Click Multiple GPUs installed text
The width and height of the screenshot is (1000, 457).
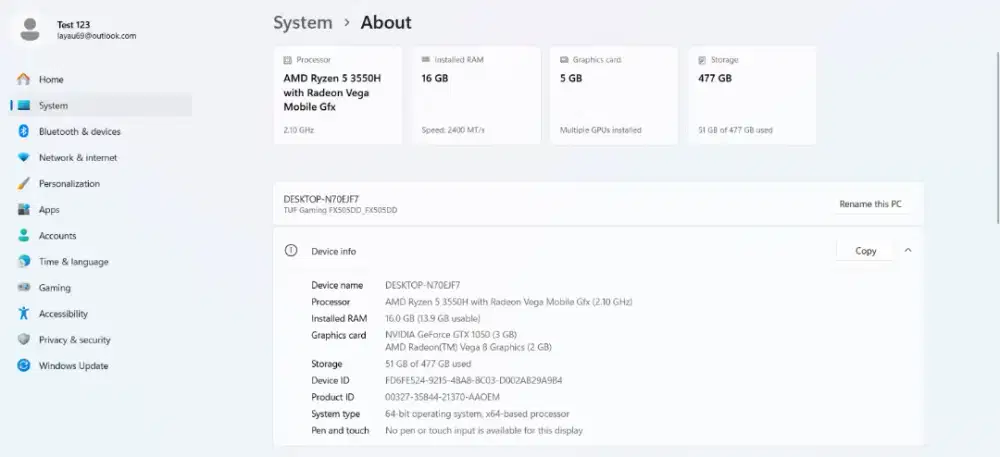[601, 130]
